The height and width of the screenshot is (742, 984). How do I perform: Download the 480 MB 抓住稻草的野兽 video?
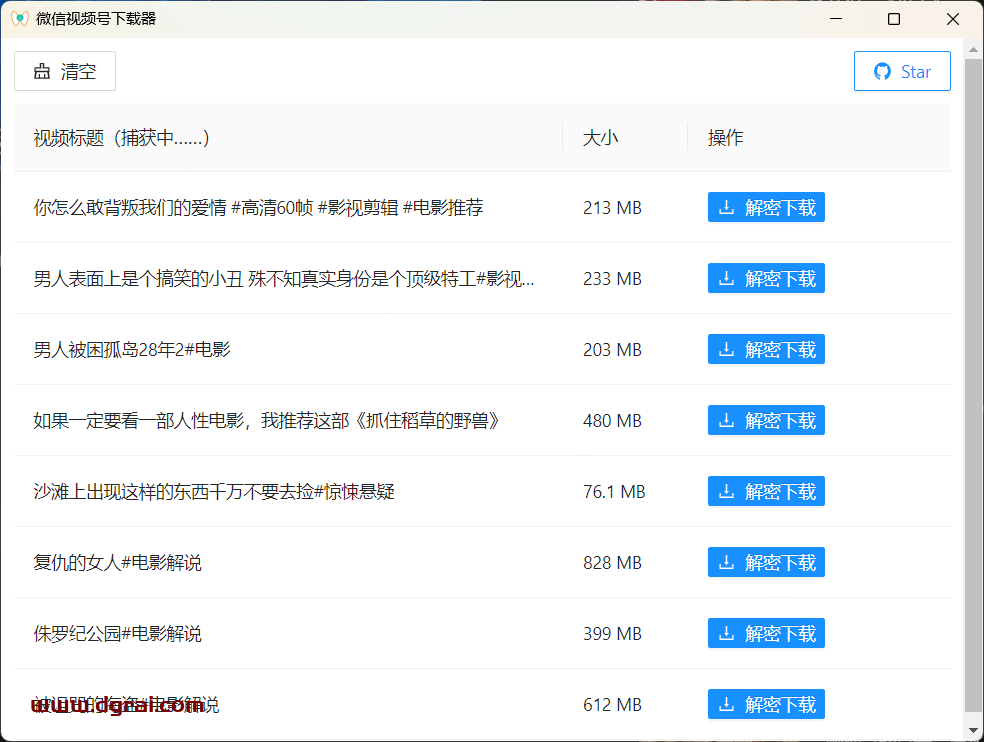click(x=766, y=420)
